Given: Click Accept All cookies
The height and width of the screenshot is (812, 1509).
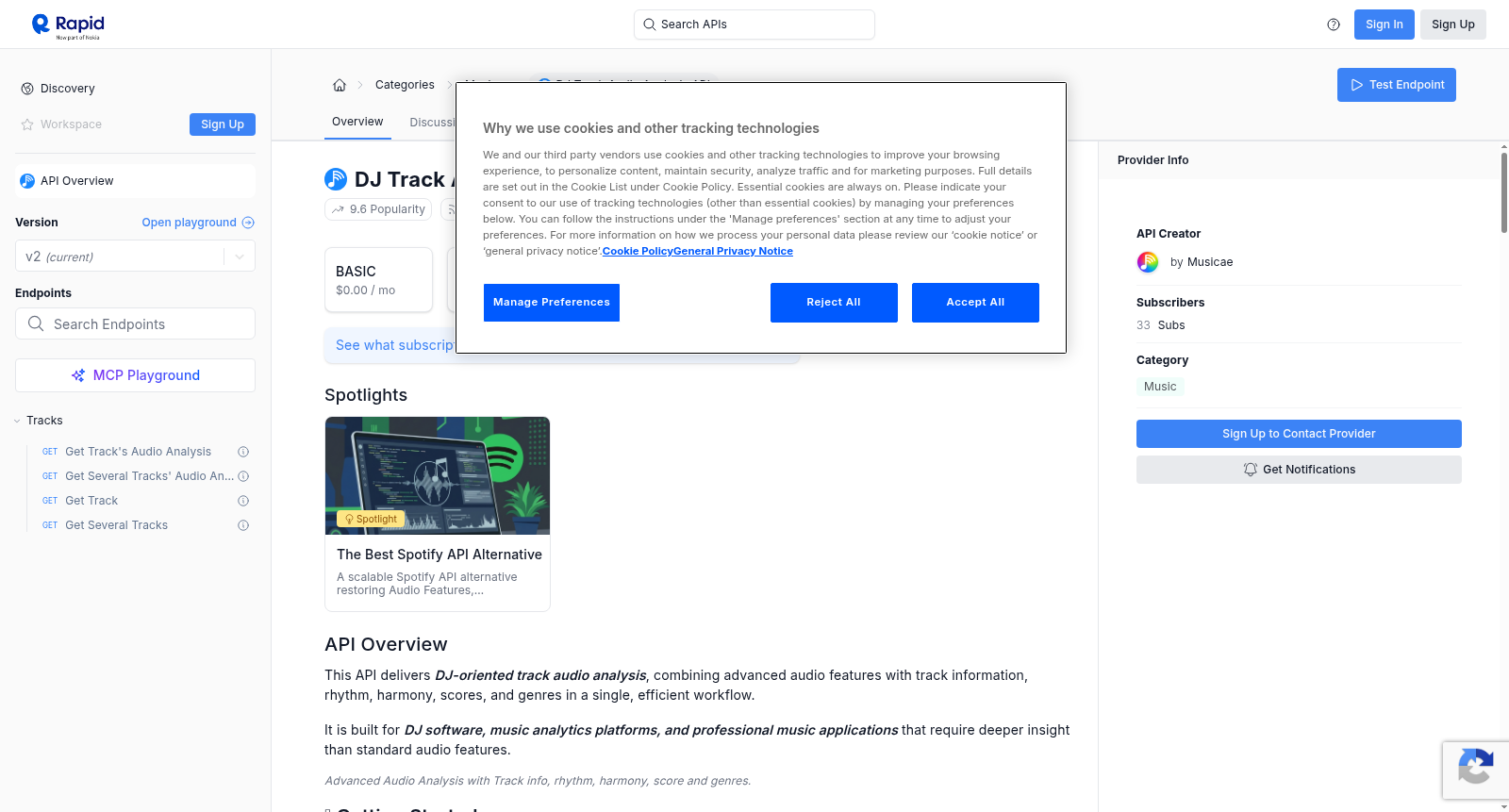Looking at the screenshot, I should pyautogui.click(x=975, y=303).
